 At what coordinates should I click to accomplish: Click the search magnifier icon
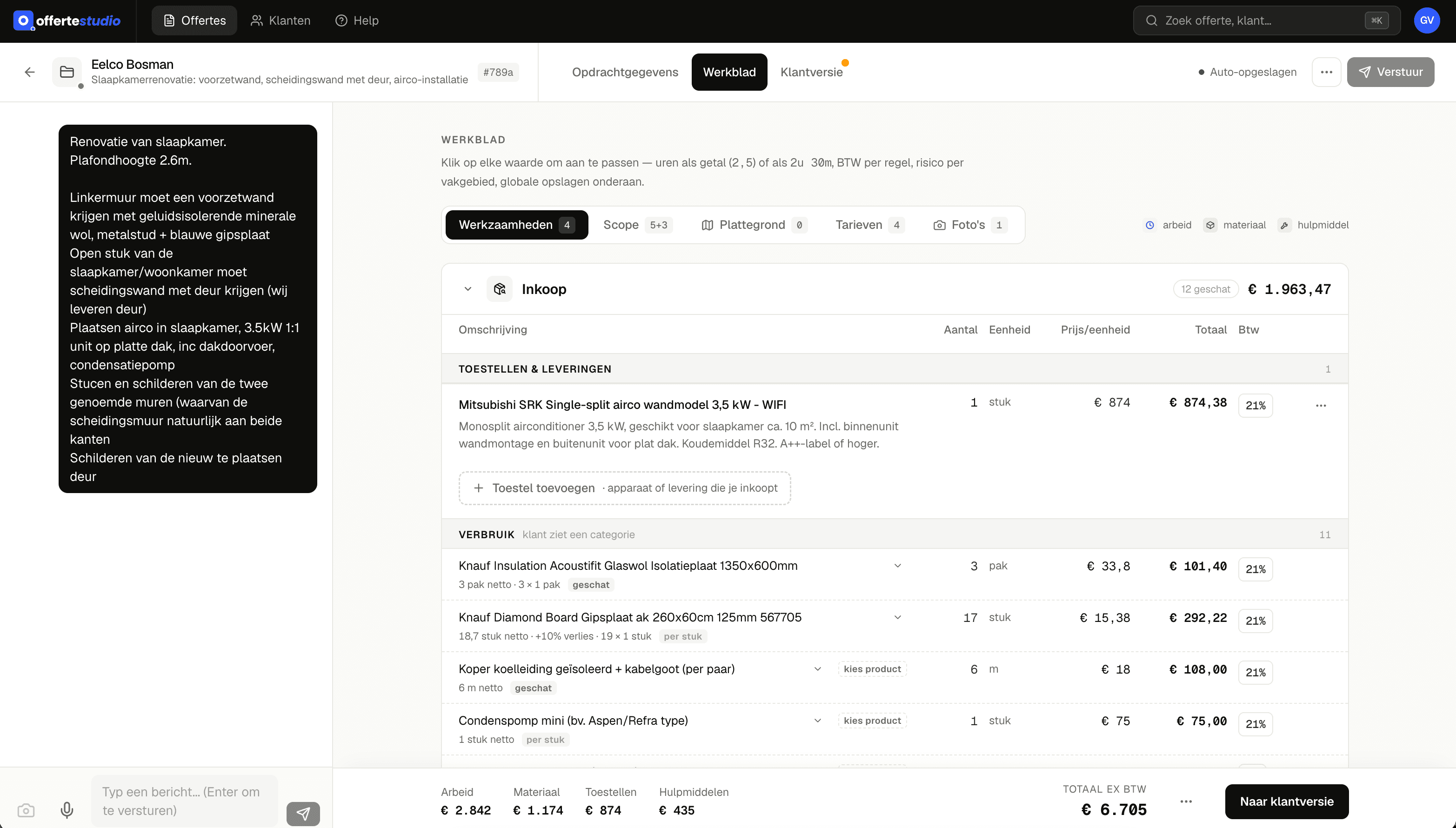click(1151, 21)
